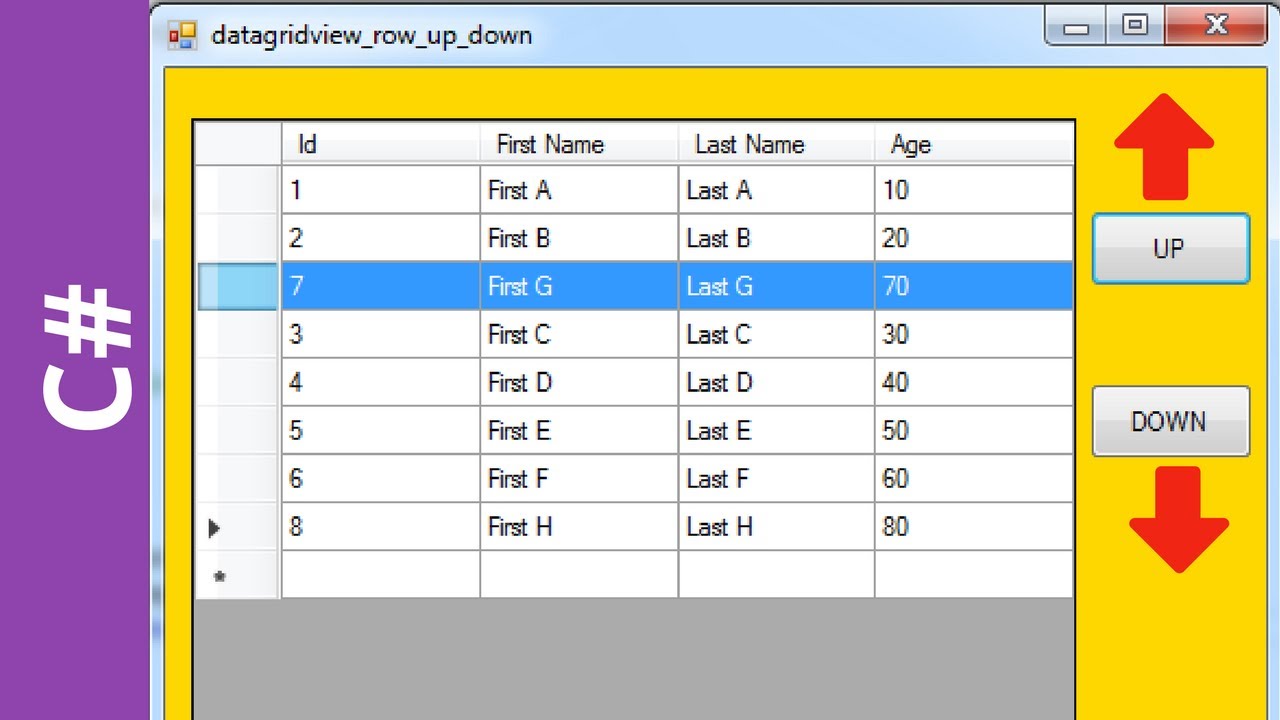Select cell "Last D"

tap(776, 382)
